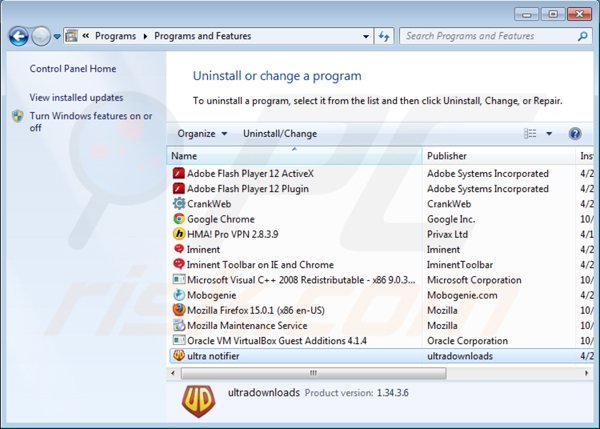Click the Google Inc. publisher cell
Viewport: 600px width, 429px height.
click(451, 219)
